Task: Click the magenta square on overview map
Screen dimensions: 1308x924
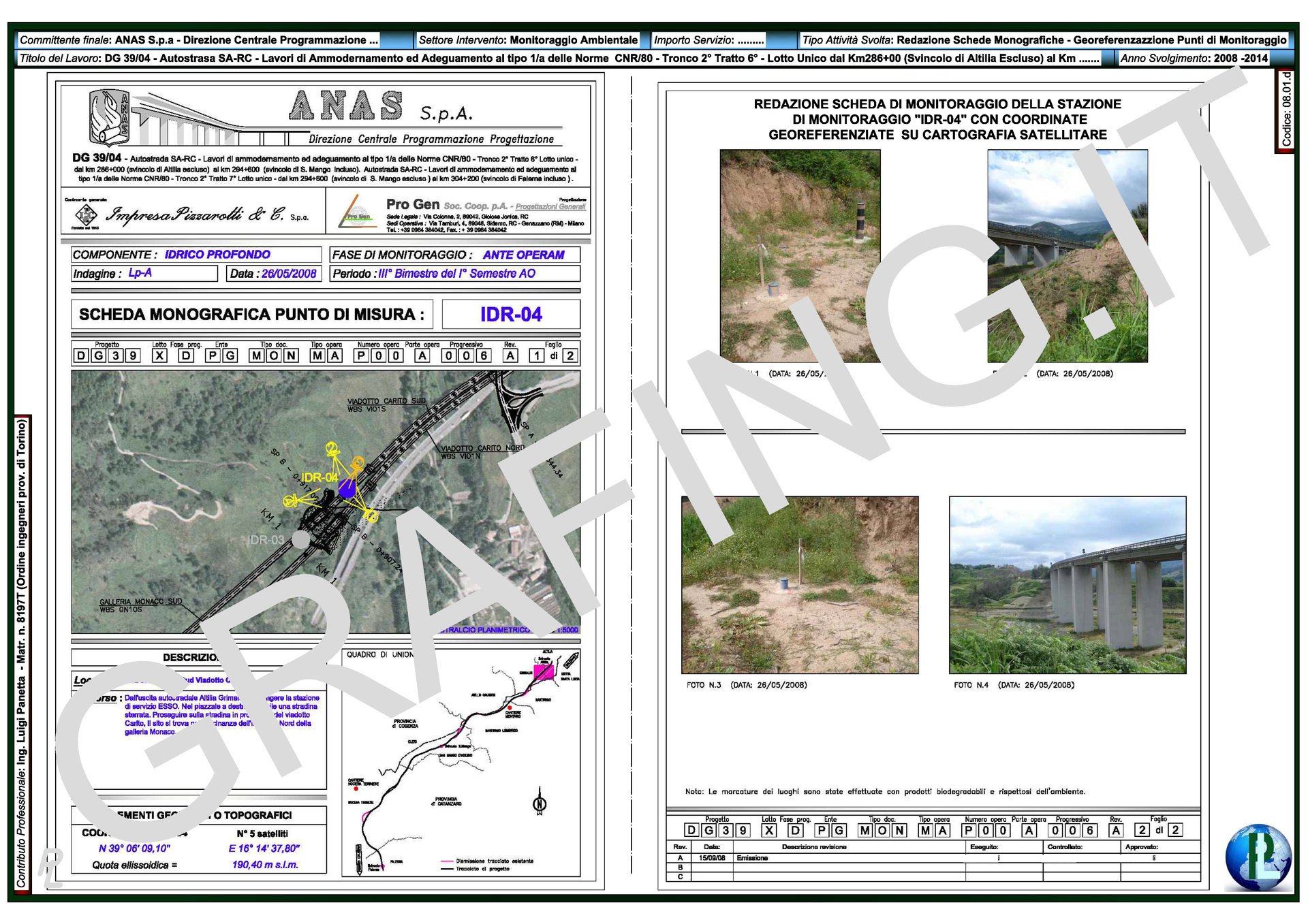Action: (543, 672)
